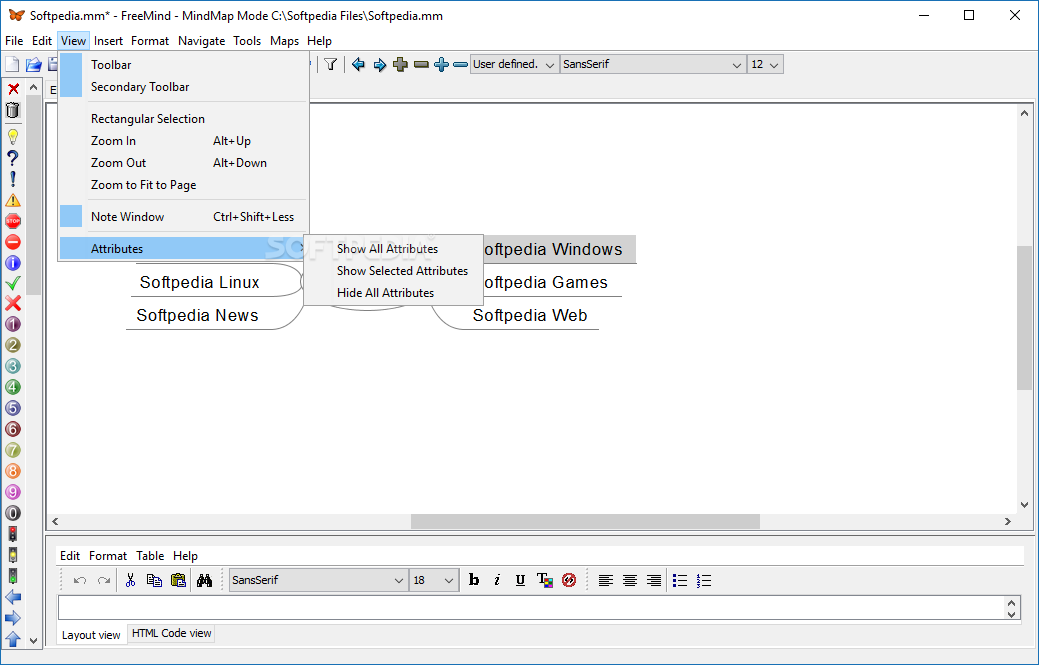Add the exclamation mark important icon
This screenshot has height=665, width=1039.
point(13,179)
